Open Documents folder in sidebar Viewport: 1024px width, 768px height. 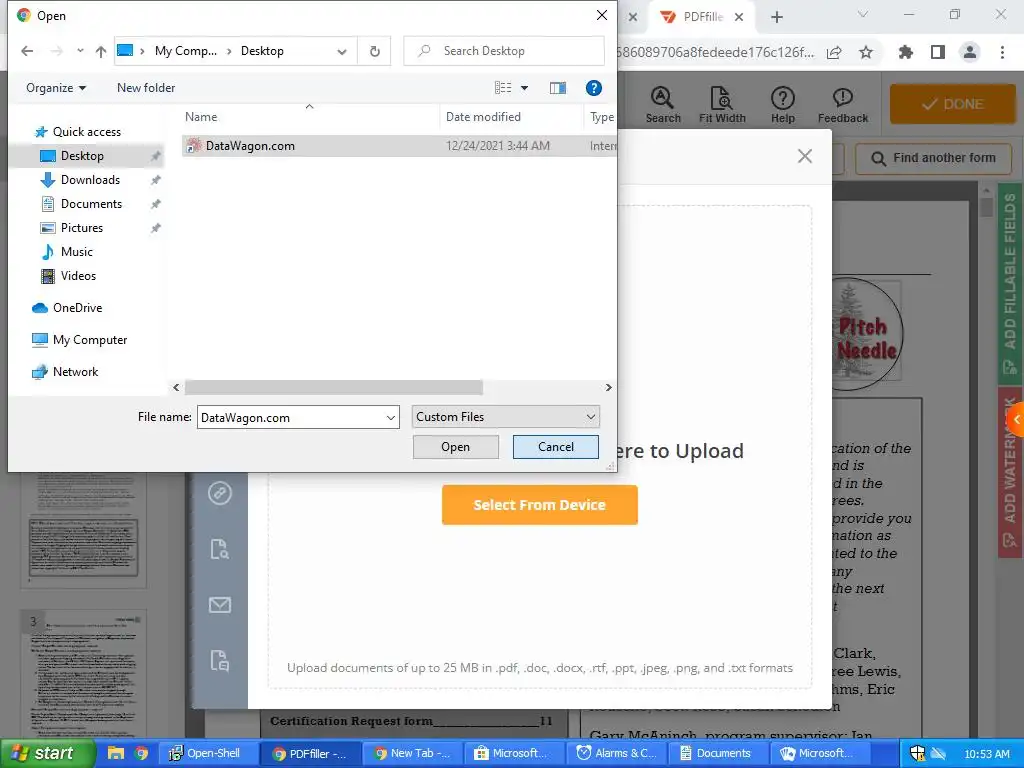[x=91, y=204]
